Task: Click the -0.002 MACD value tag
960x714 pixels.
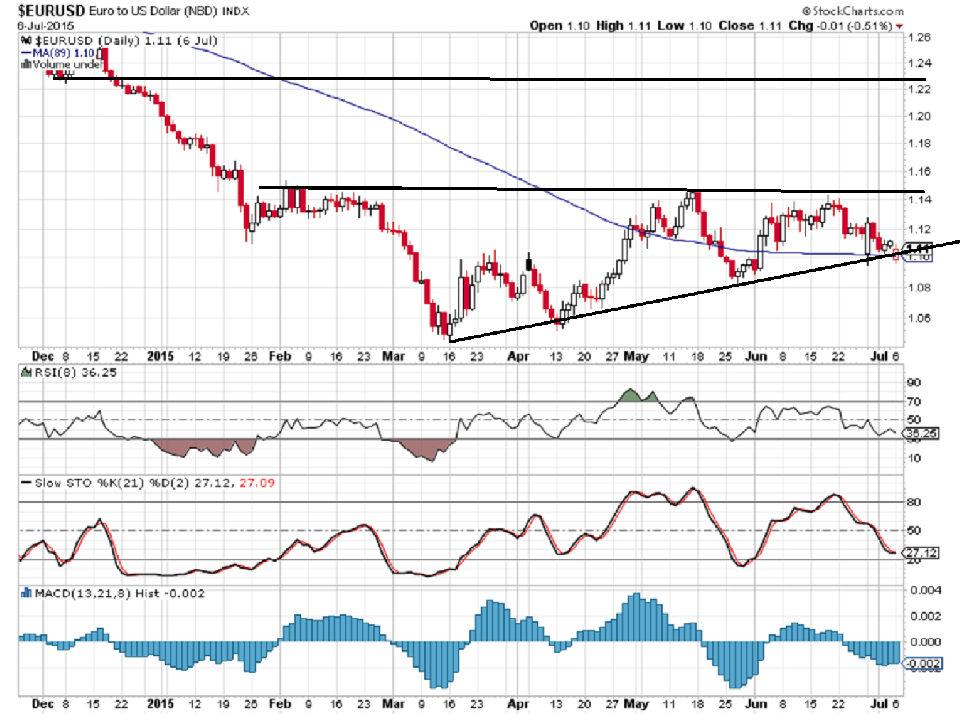Action: click(x=918, y=663)
